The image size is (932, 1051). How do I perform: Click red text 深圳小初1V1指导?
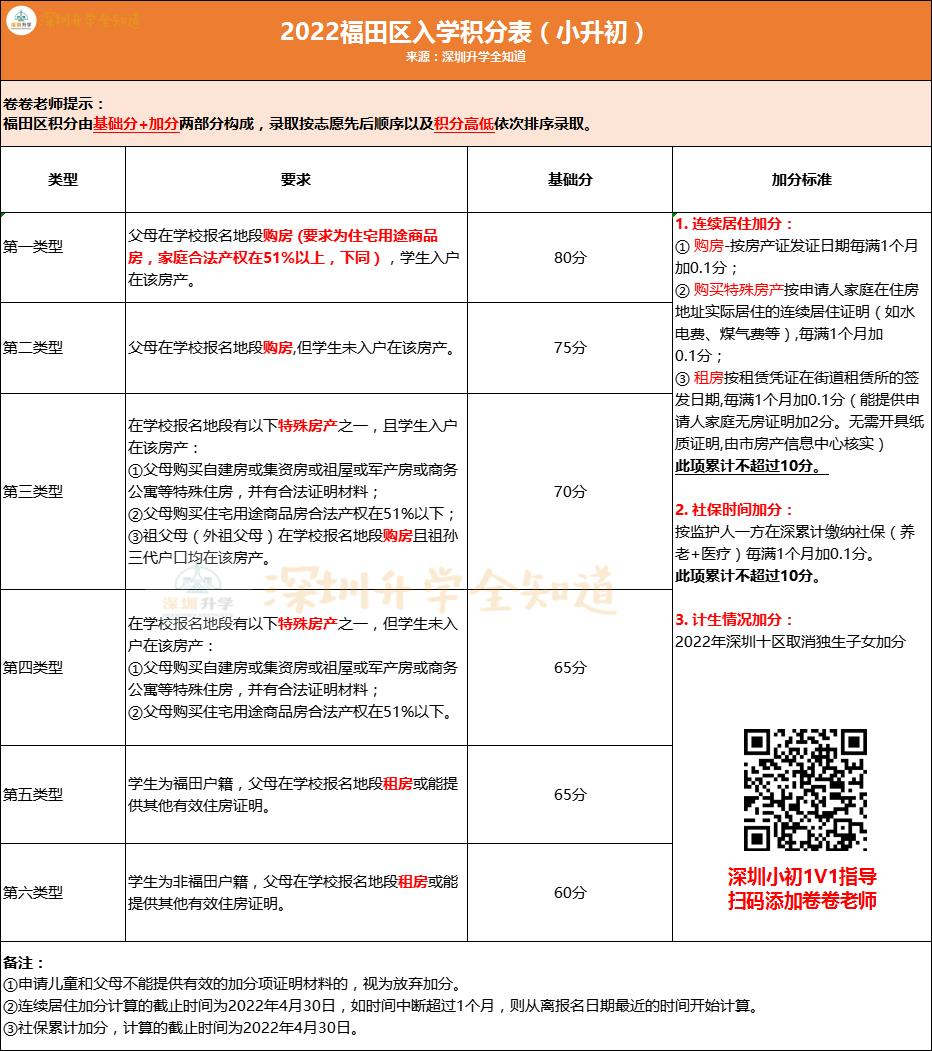coord(802,877)
